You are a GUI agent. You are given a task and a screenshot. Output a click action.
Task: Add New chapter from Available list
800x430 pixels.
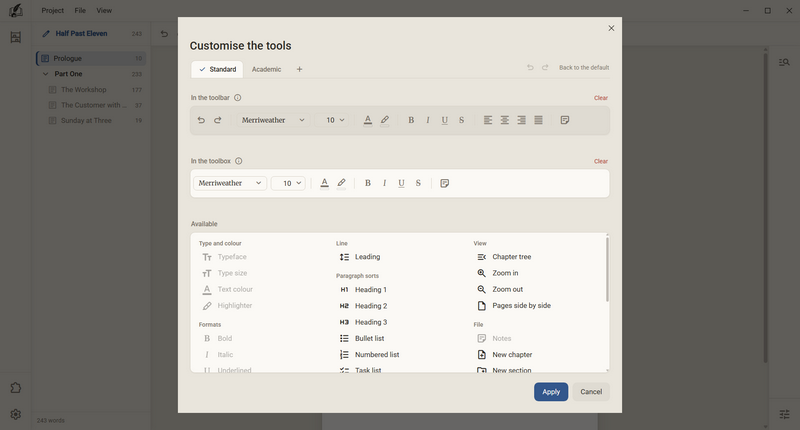[505, 355]
